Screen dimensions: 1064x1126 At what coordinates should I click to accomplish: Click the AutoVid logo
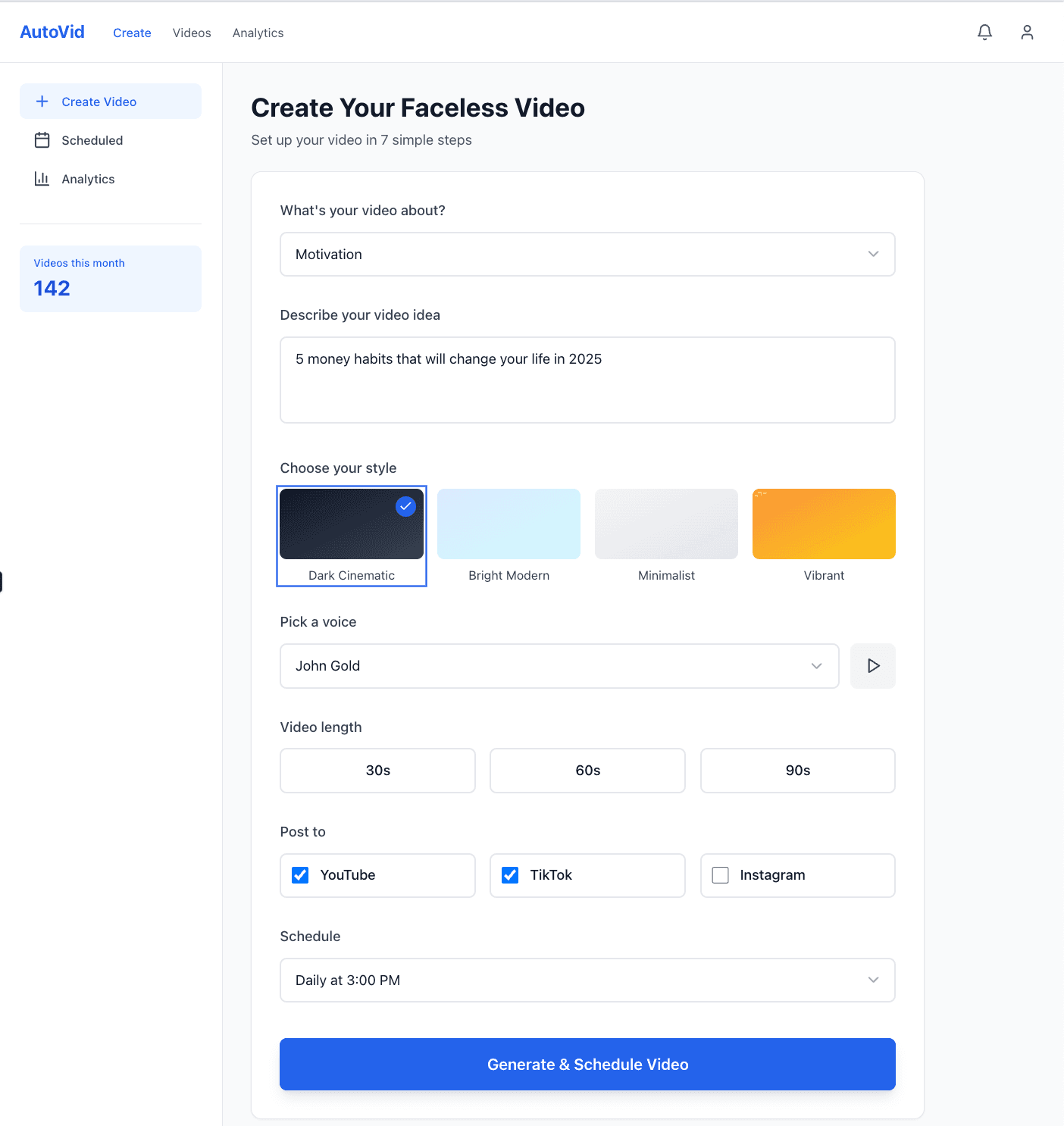tap(52, 32)
